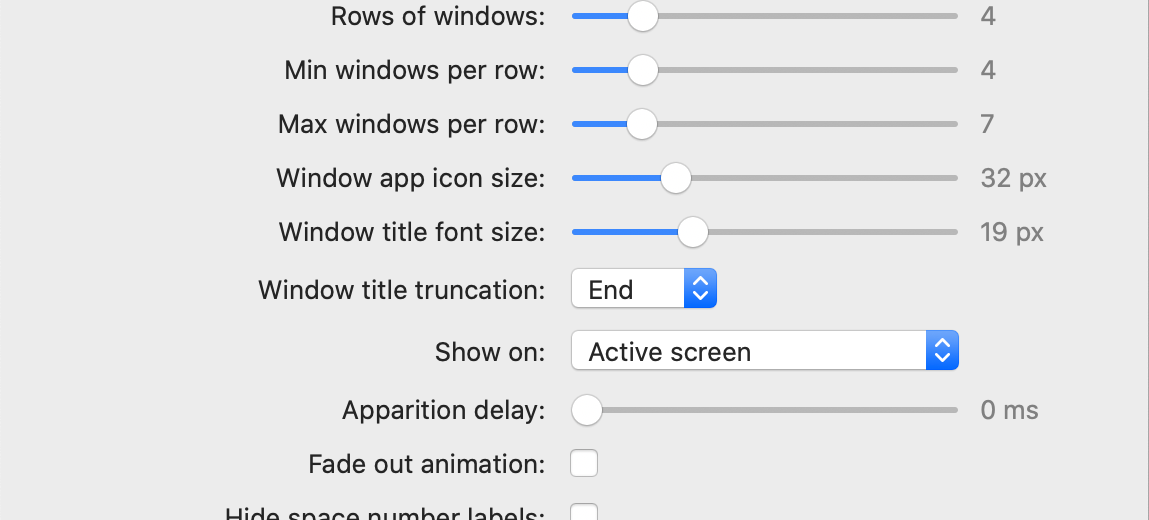
Task: Click the blue arrows on the End popup
Action: coord(701,290)
